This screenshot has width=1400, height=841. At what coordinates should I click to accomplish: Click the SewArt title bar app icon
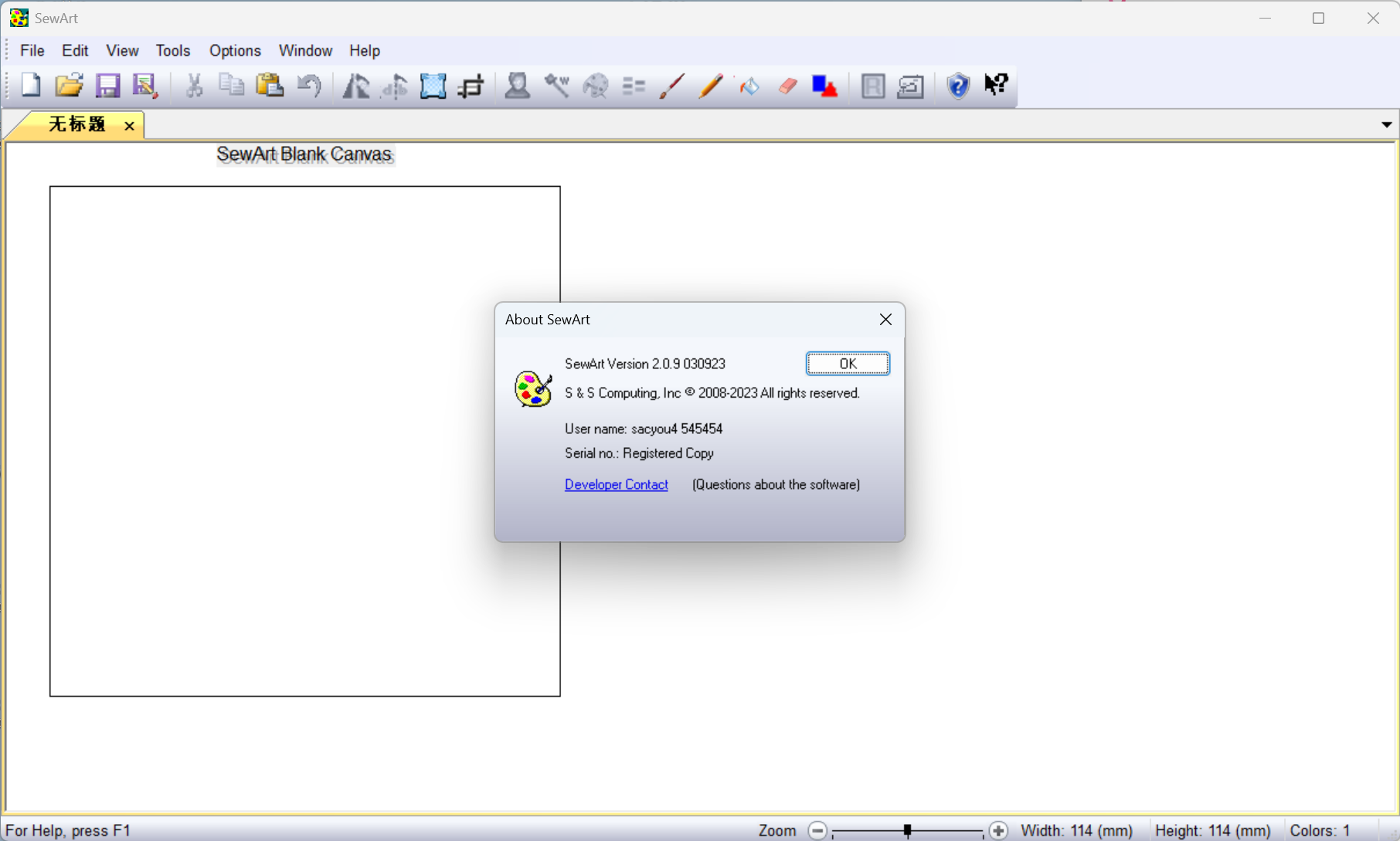click(19, 18)
